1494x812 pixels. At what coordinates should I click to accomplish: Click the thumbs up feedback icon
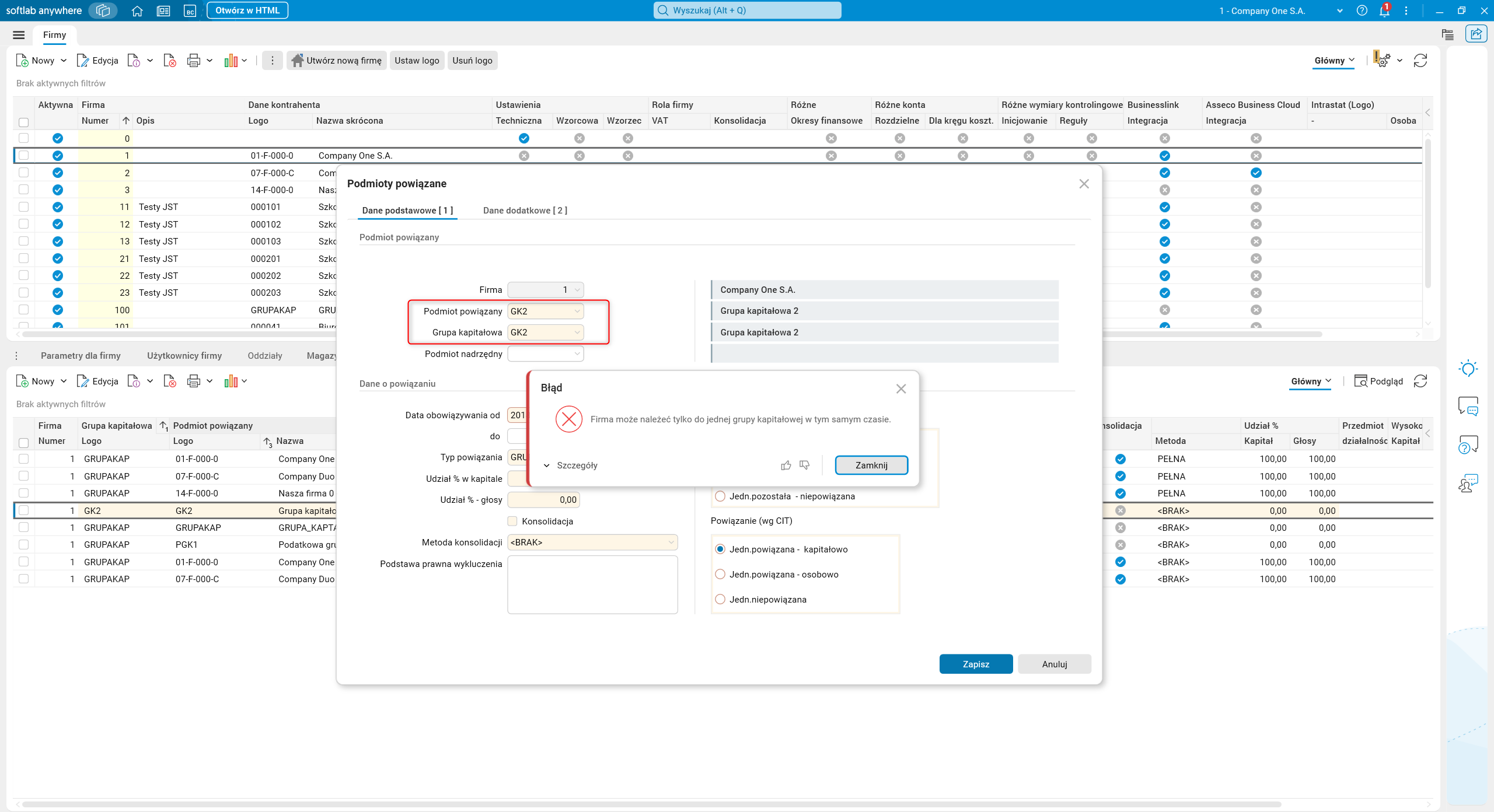click(x=786, y=465)
